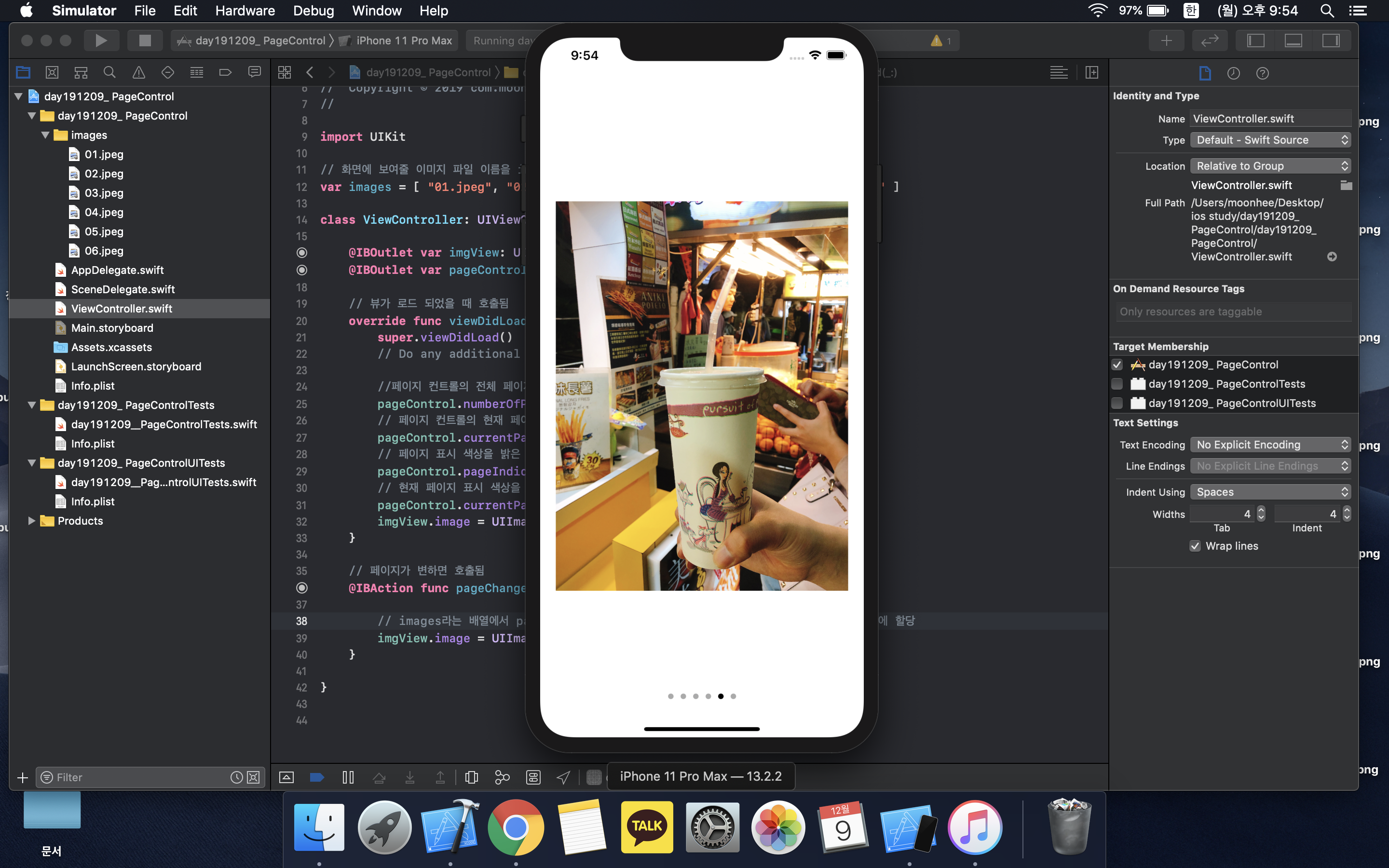
Task: Open the Text Encoding dropdown
Action: tap(1269, 445)
